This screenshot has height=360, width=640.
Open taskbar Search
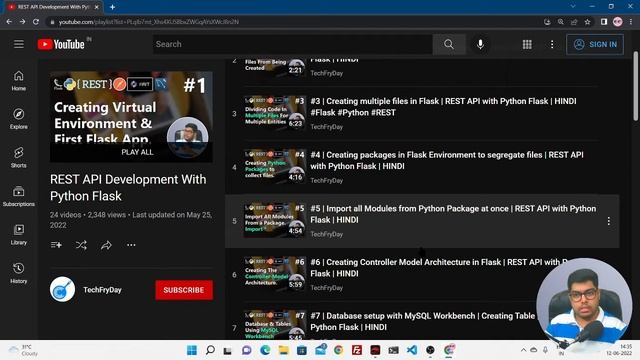point(210,350)
